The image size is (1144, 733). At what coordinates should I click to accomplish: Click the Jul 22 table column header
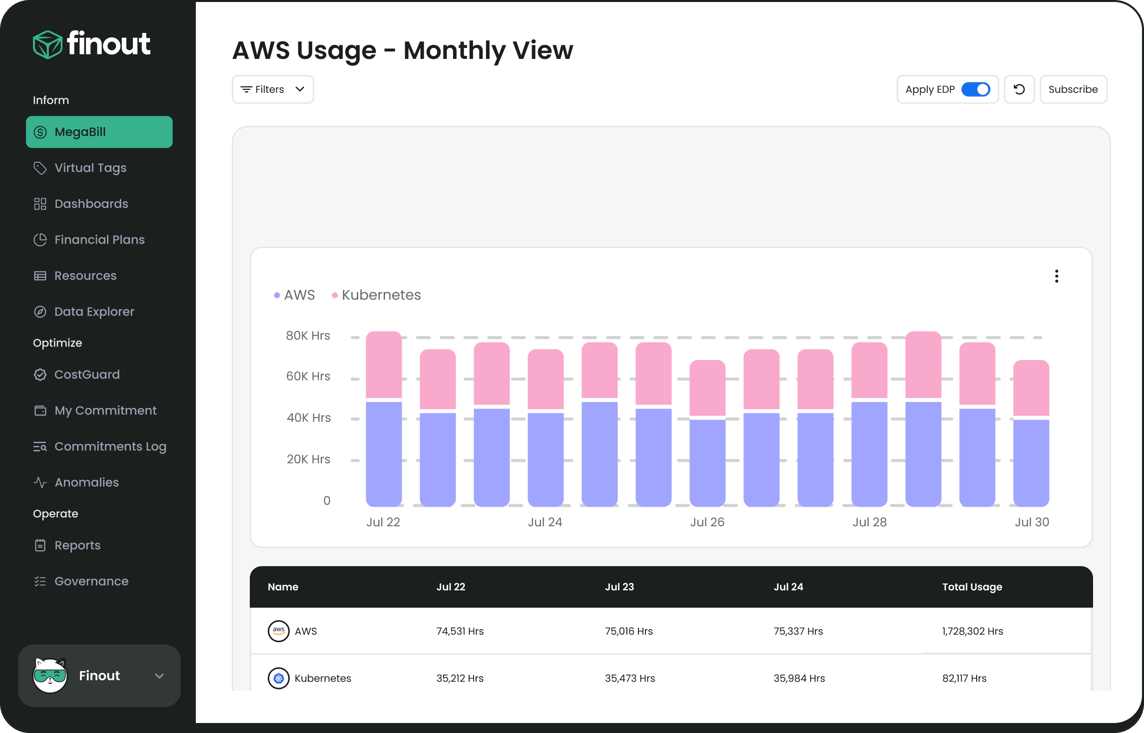click(451, 587)
